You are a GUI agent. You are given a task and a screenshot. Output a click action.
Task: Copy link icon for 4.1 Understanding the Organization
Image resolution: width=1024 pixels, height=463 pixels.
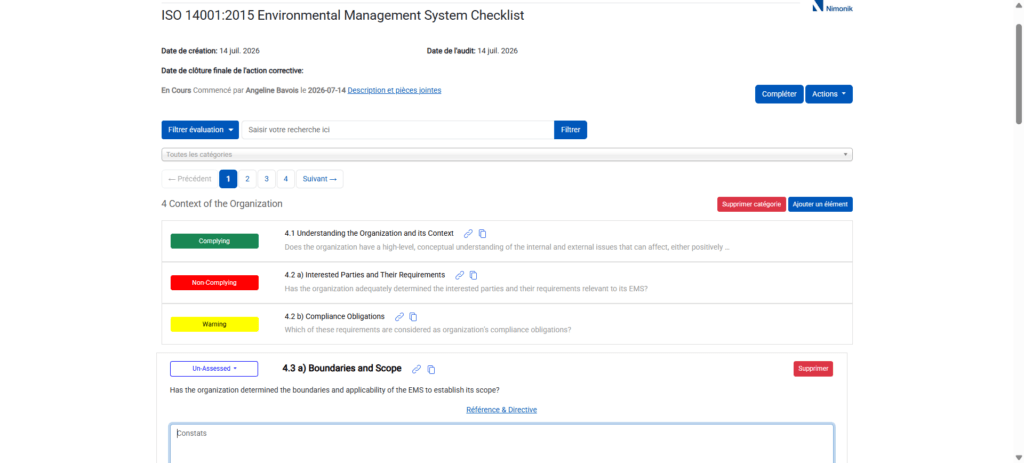pyautogui.click(x=468, y=234)
